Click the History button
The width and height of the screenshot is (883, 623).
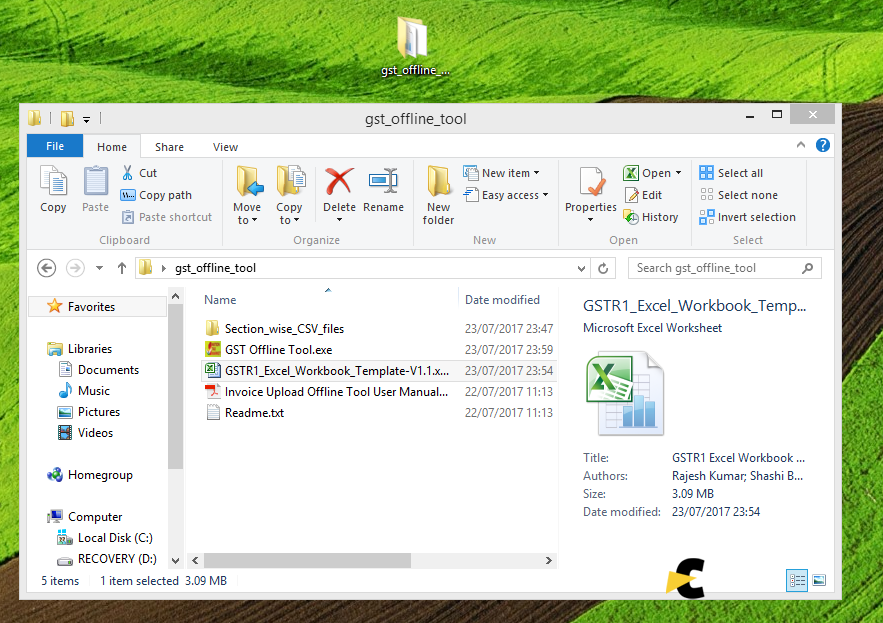[650, 217]
